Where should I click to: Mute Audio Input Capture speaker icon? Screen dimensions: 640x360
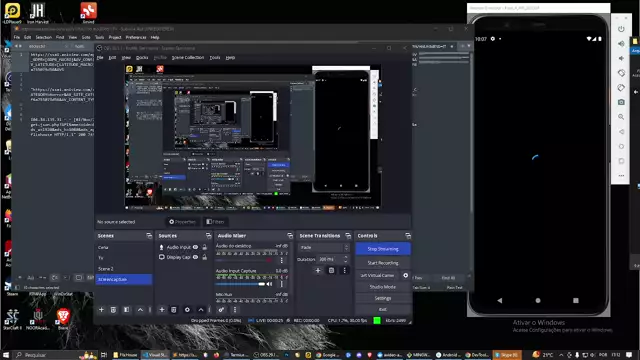click(269, 284)
